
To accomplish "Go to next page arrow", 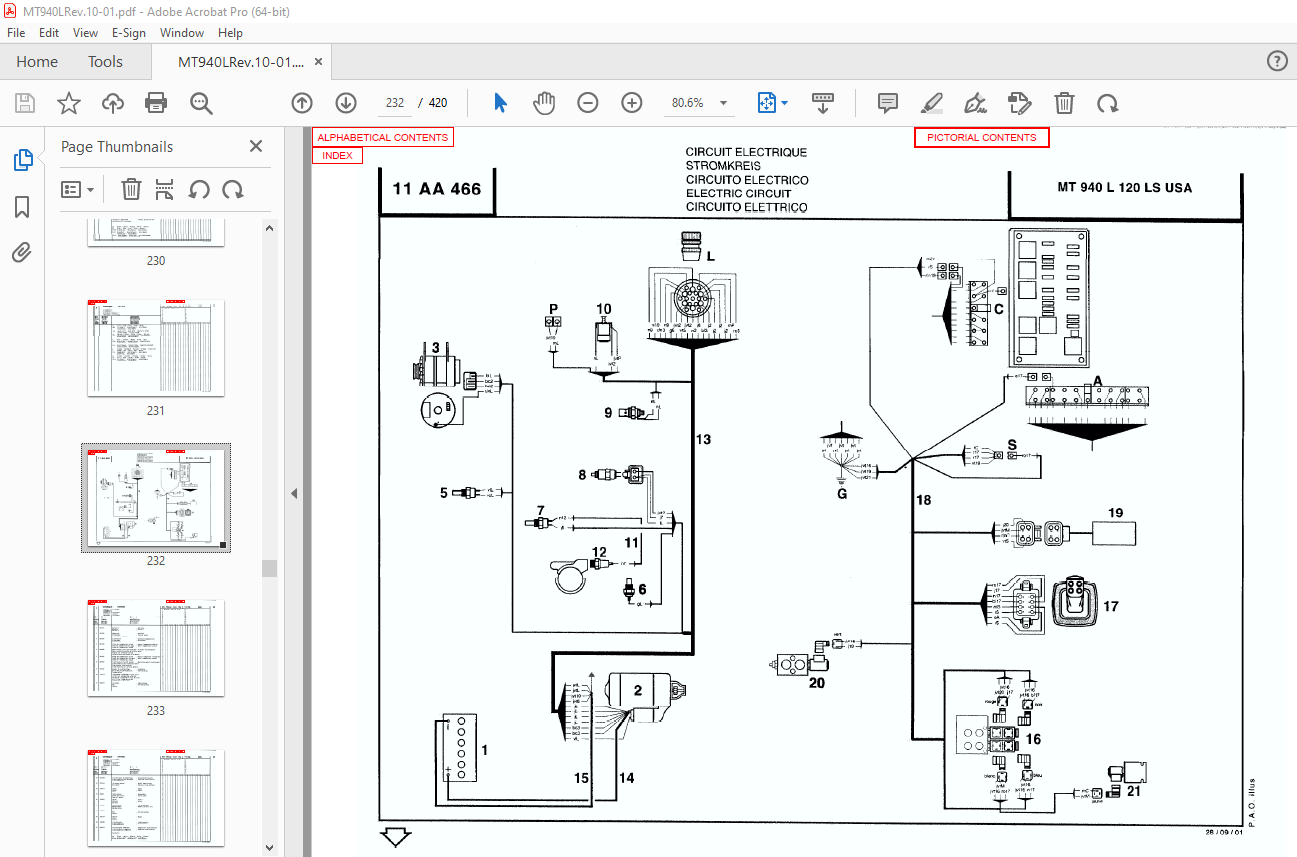I will tap(346, 103).
